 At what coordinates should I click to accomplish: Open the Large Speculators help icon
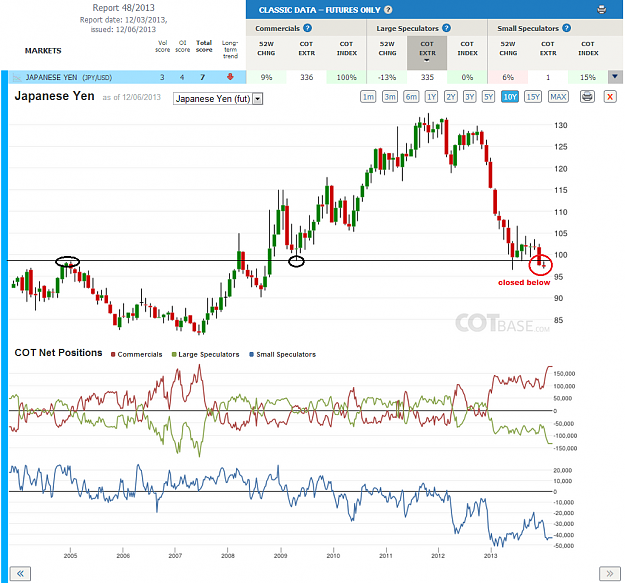(x=446, y=28)
